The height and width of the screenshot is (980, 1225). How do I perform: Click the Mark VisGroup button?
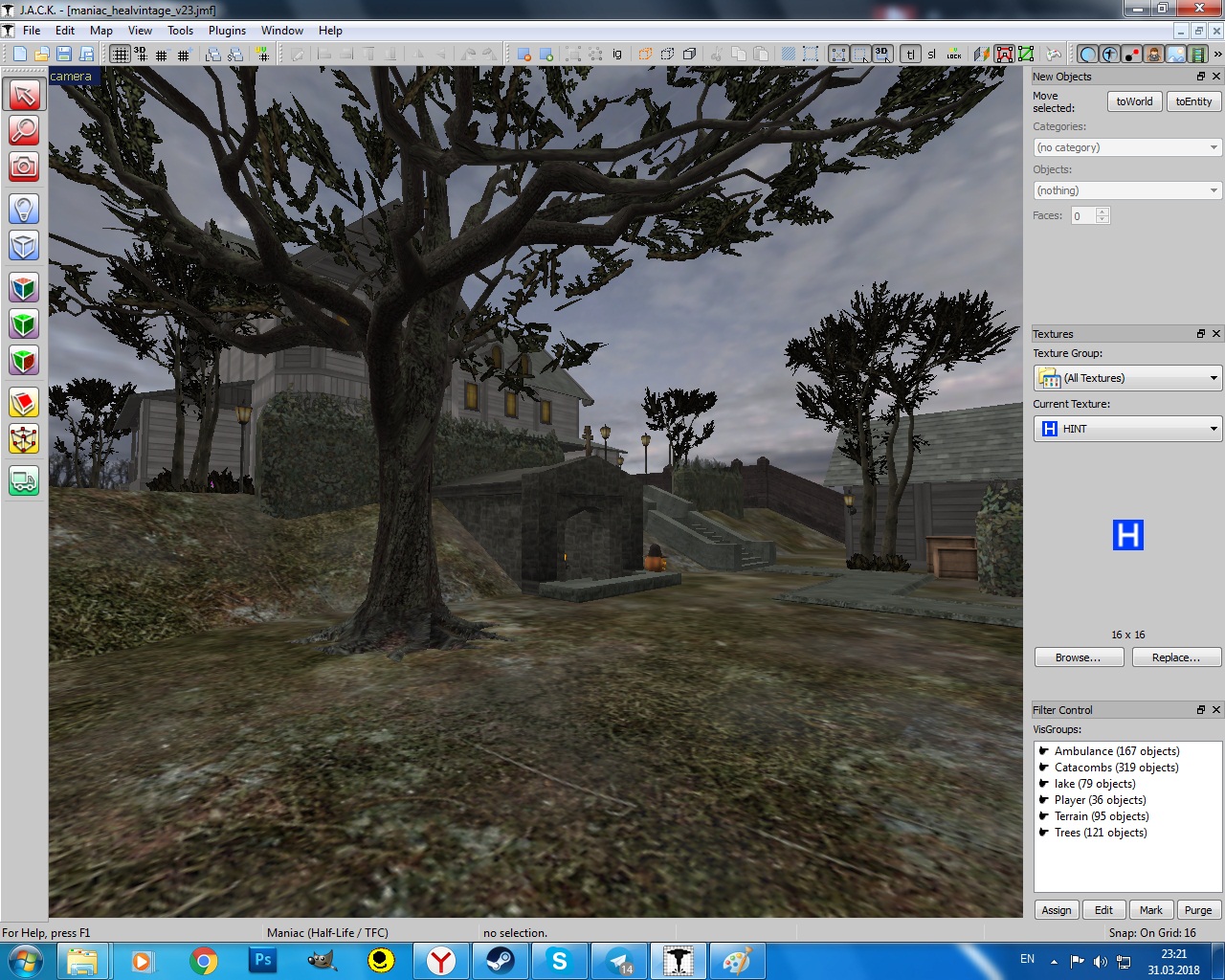[x=1151, y=910]
